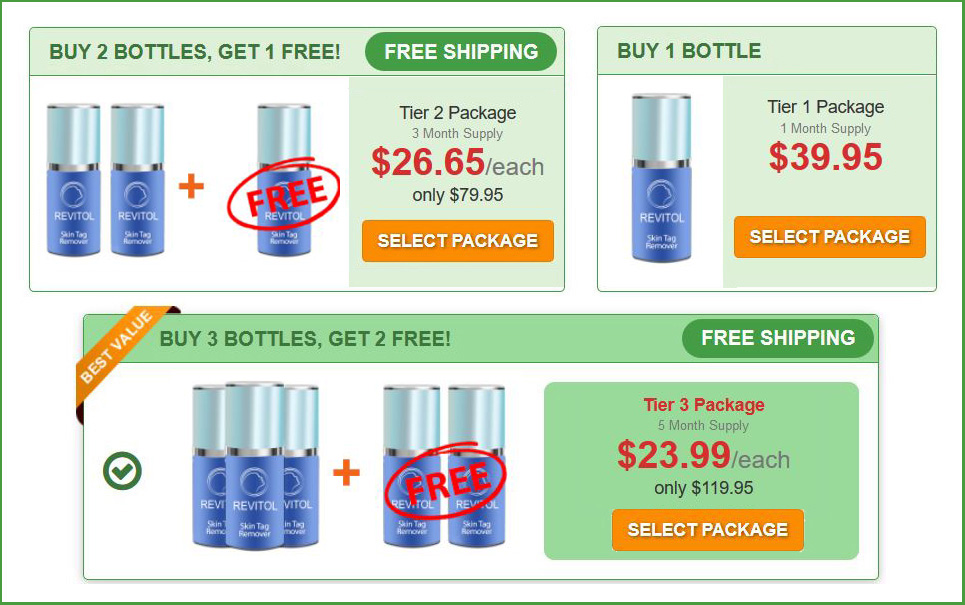Click the red FREE stamp in Tier 3

coord(446,481)
